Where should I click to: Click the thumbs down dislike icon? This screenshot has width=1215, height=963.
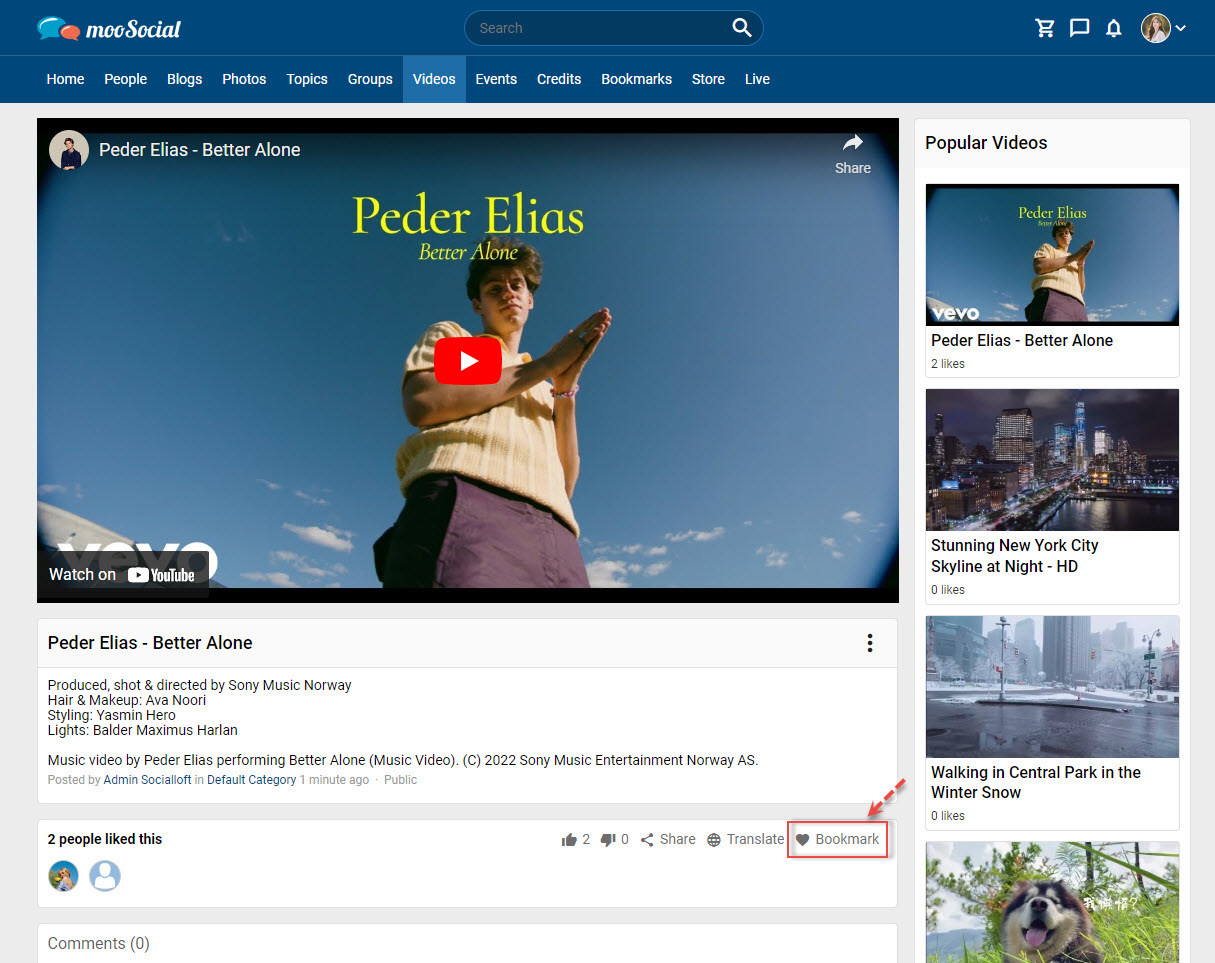pyautogui.click(x=608, y=840)
